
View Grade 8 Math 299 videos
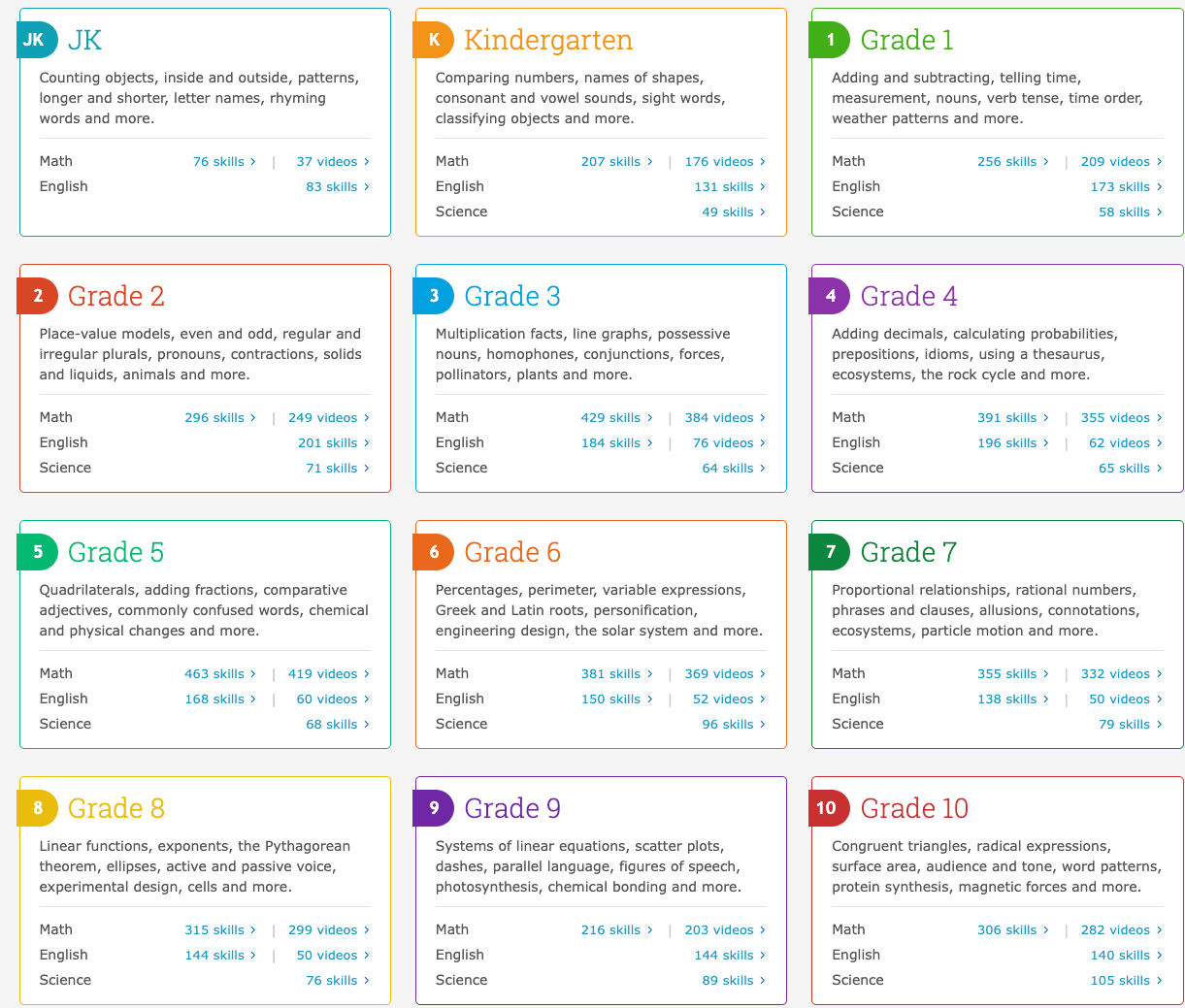328,930
